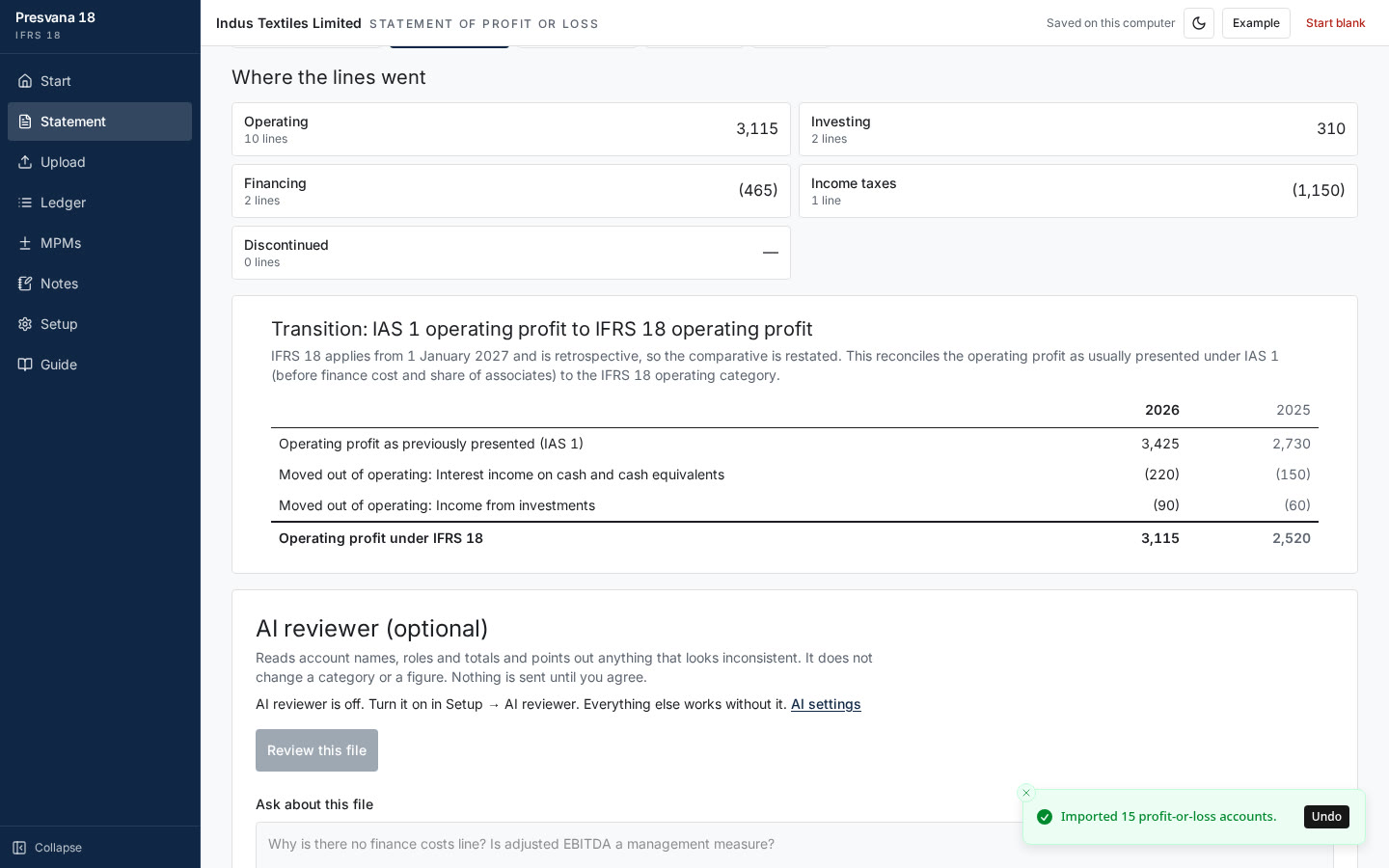Open the Investing 2 lines card
The width and height of the screenshot is (1389, 868).
(x=1078, y=129)
